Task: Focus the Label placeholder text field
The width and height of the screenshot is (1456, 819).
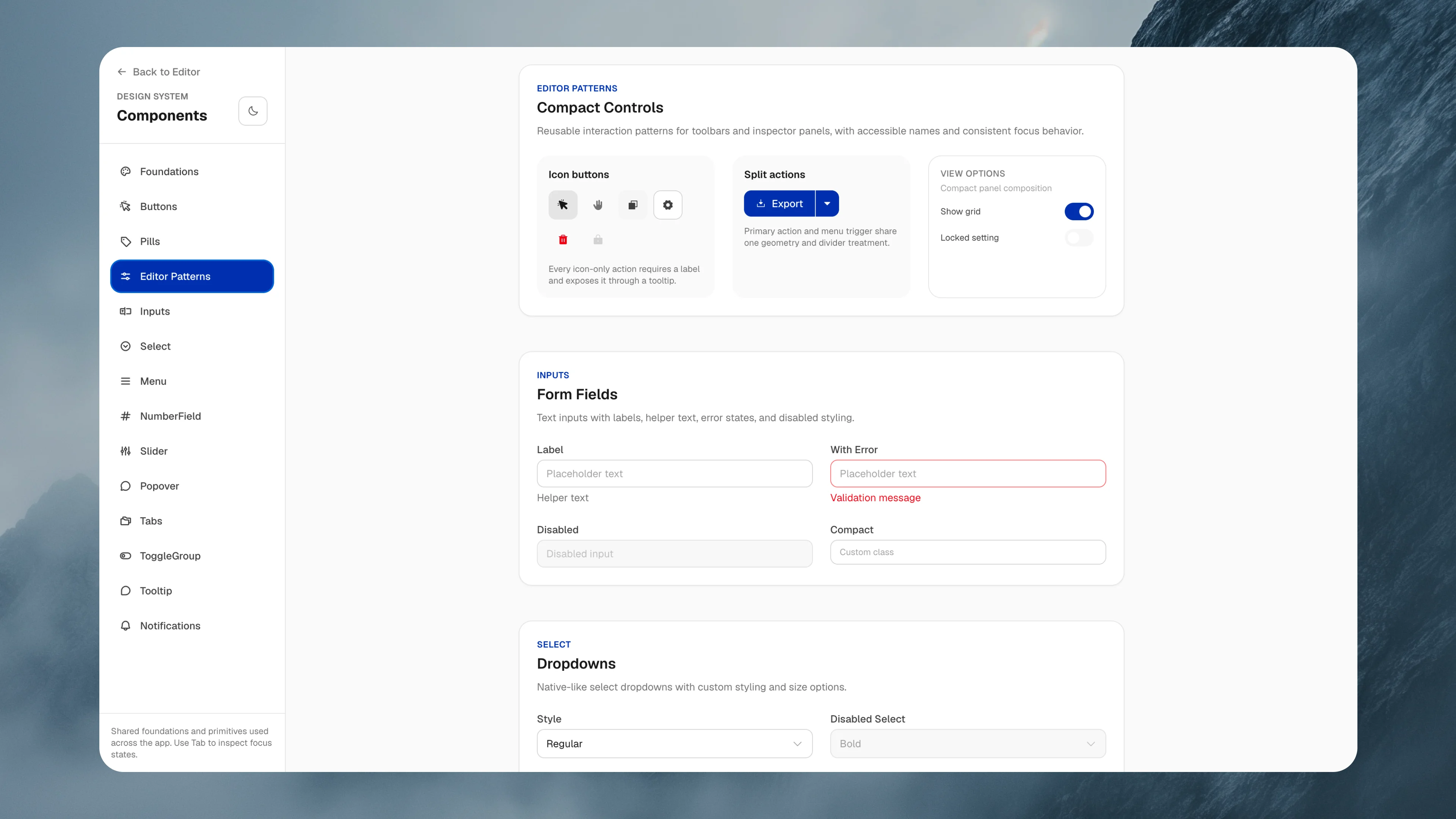Action: coord(674,474)
